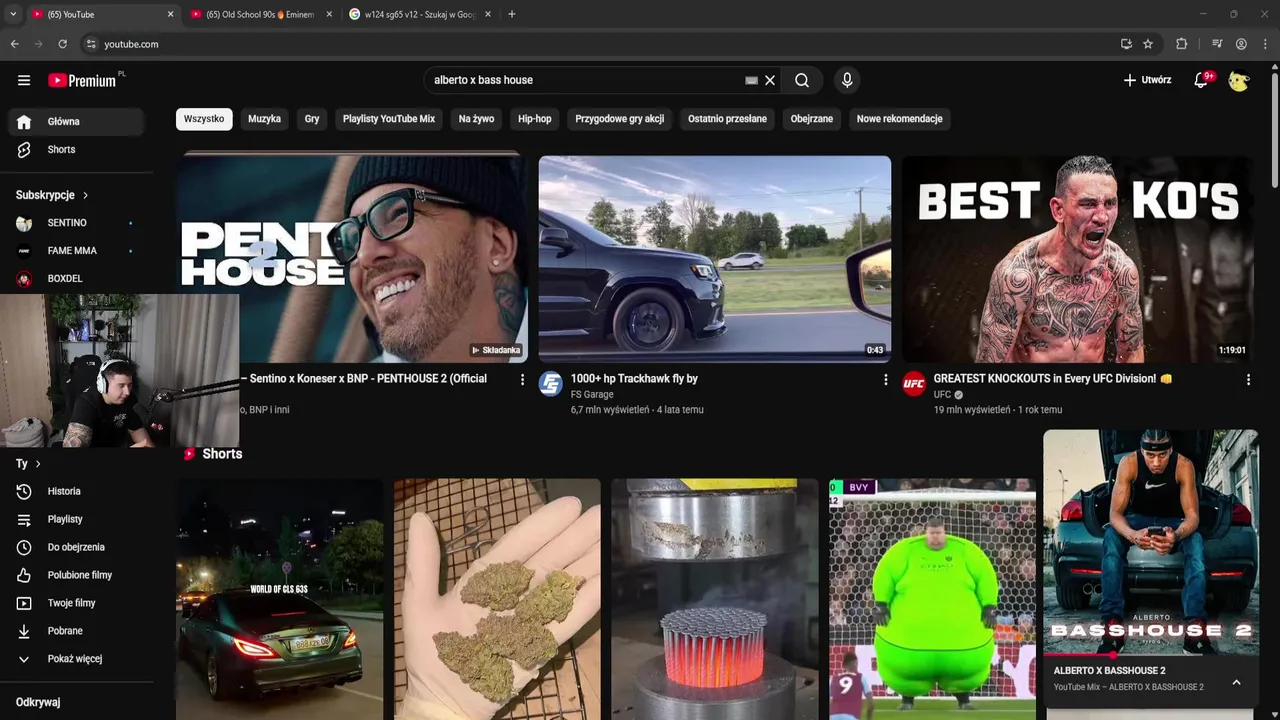Screen dimensions: 1280x720
Task: Select the Hip-hop filter chip
Action: click(535, 119)
